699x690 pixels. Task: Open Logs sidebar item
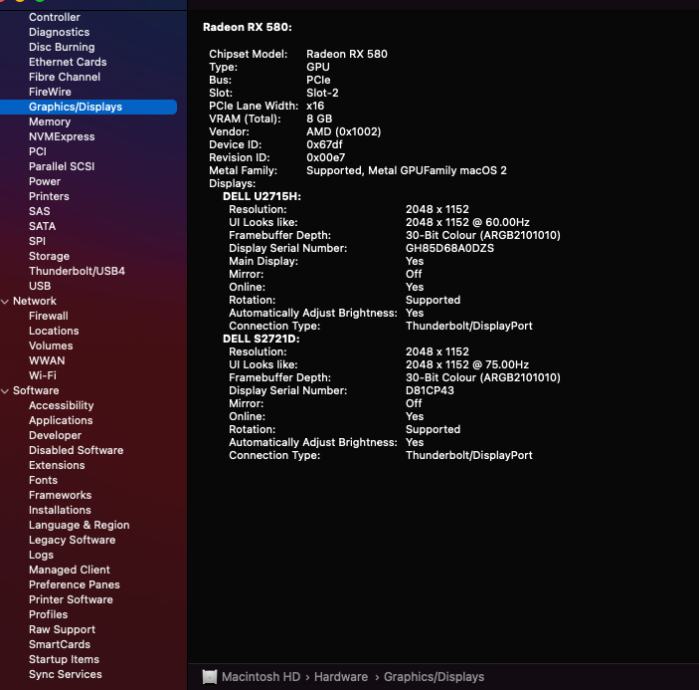coord(41,555)
